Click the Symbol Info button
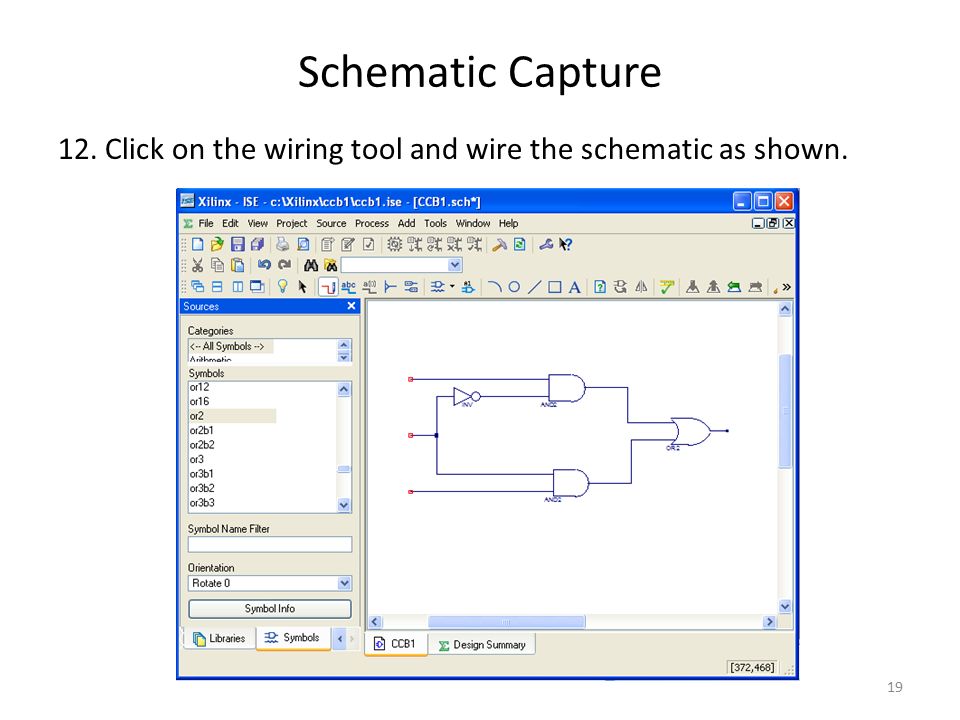 click(270, 609)
